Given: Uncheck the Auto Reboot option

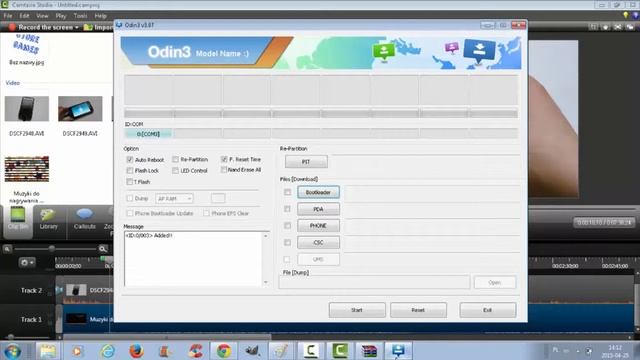Looking at the screenshot, I should point(130,159).
